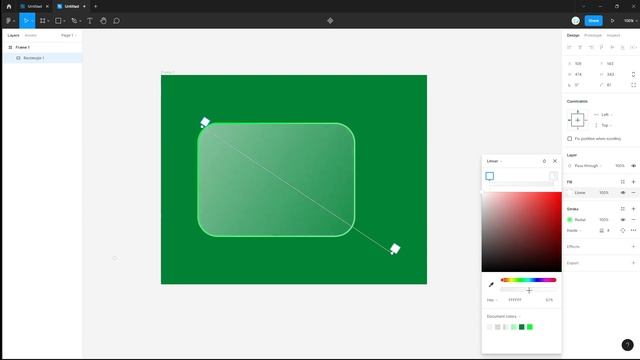
Task: Open the stroke position Inside dropdown
Action: [x=574, y=231]
